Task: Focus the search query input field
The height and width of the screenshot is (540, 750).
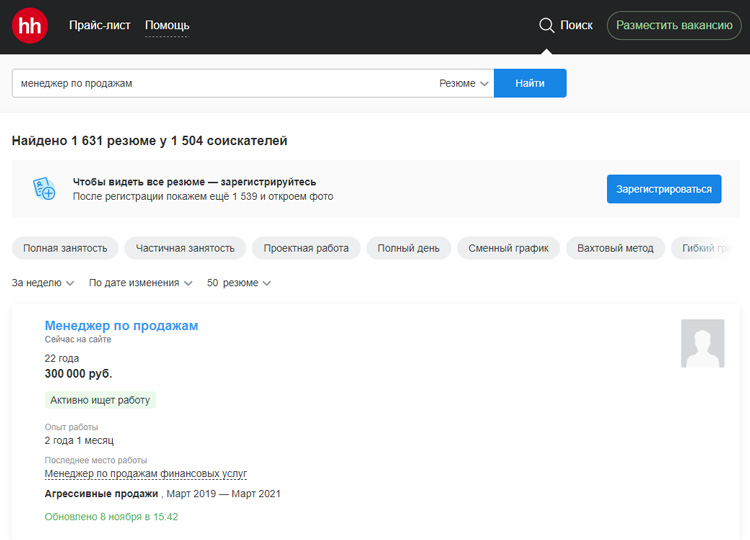Action: coord(220,83)
